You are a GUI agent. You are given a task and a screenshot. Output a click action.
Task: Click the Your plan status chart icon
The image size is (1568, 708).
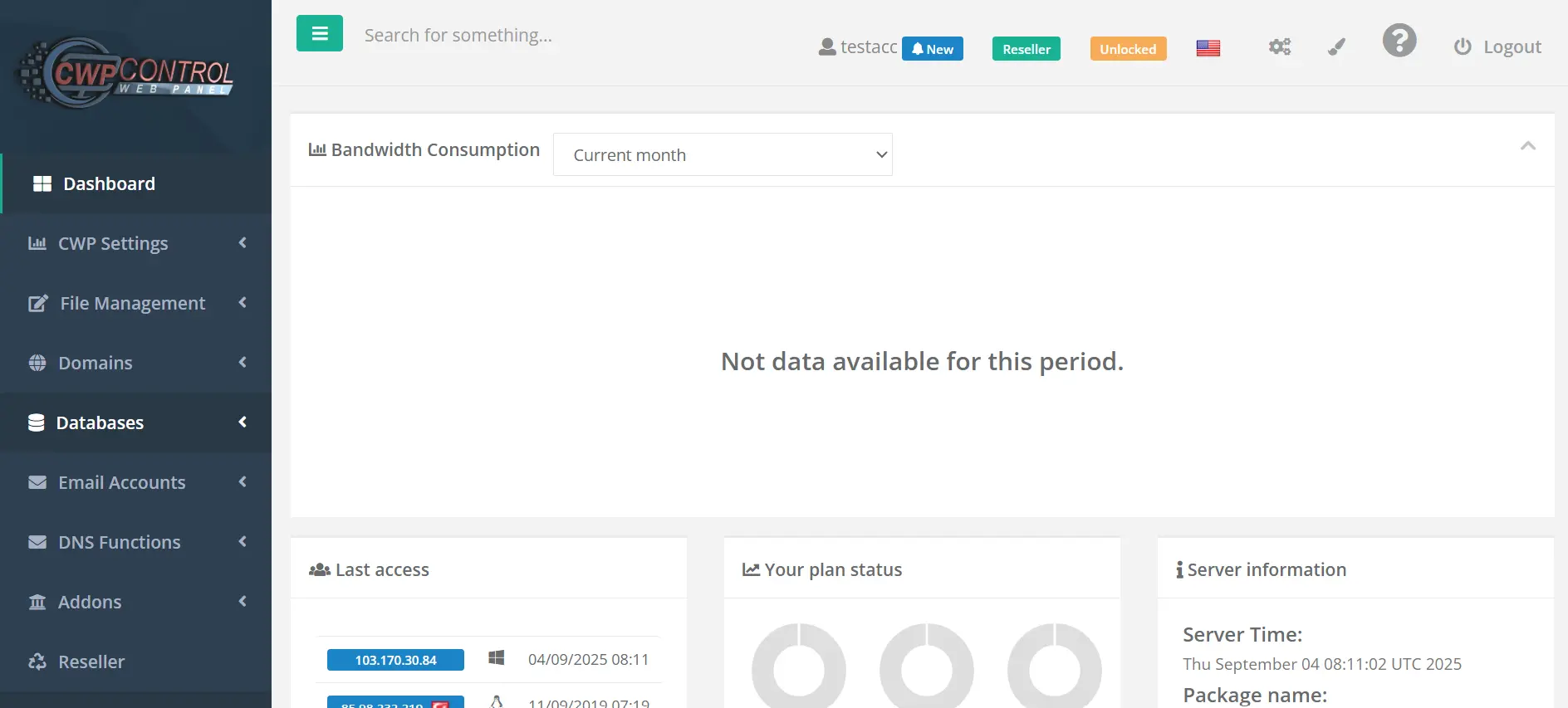[751, 569]
